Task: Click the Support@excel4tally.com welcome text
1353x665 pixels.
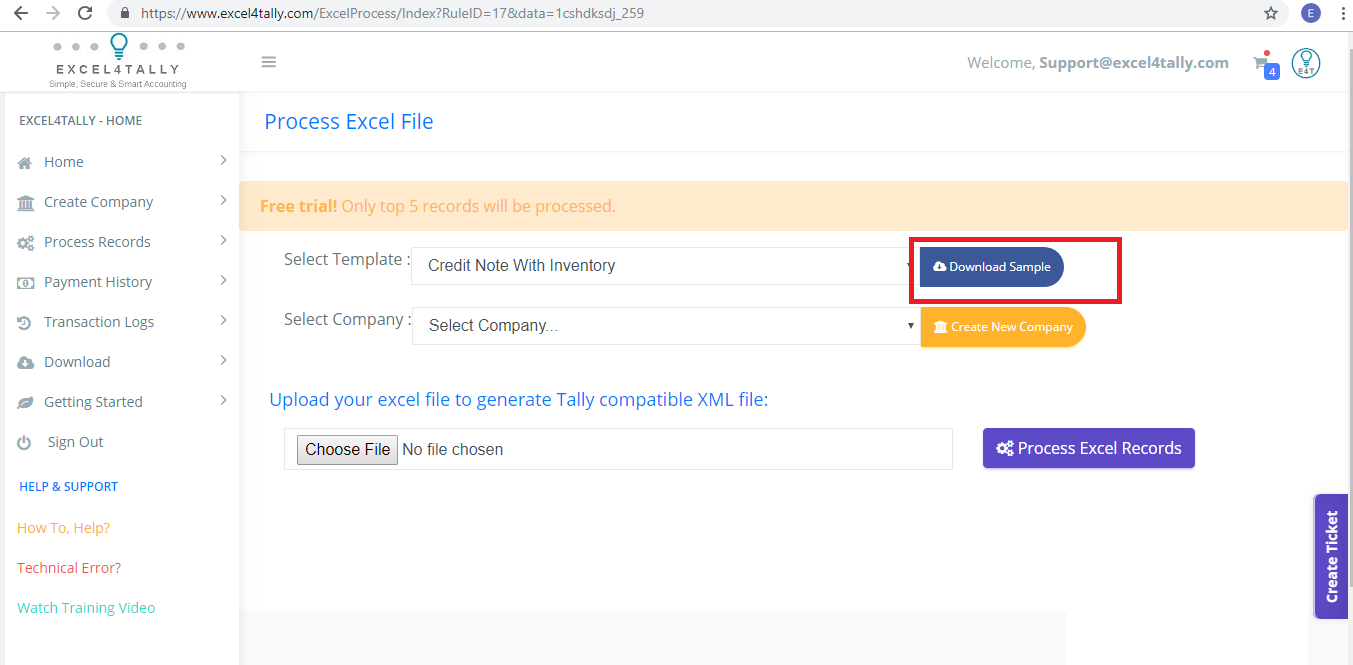Action: [x=1134, y=62]
